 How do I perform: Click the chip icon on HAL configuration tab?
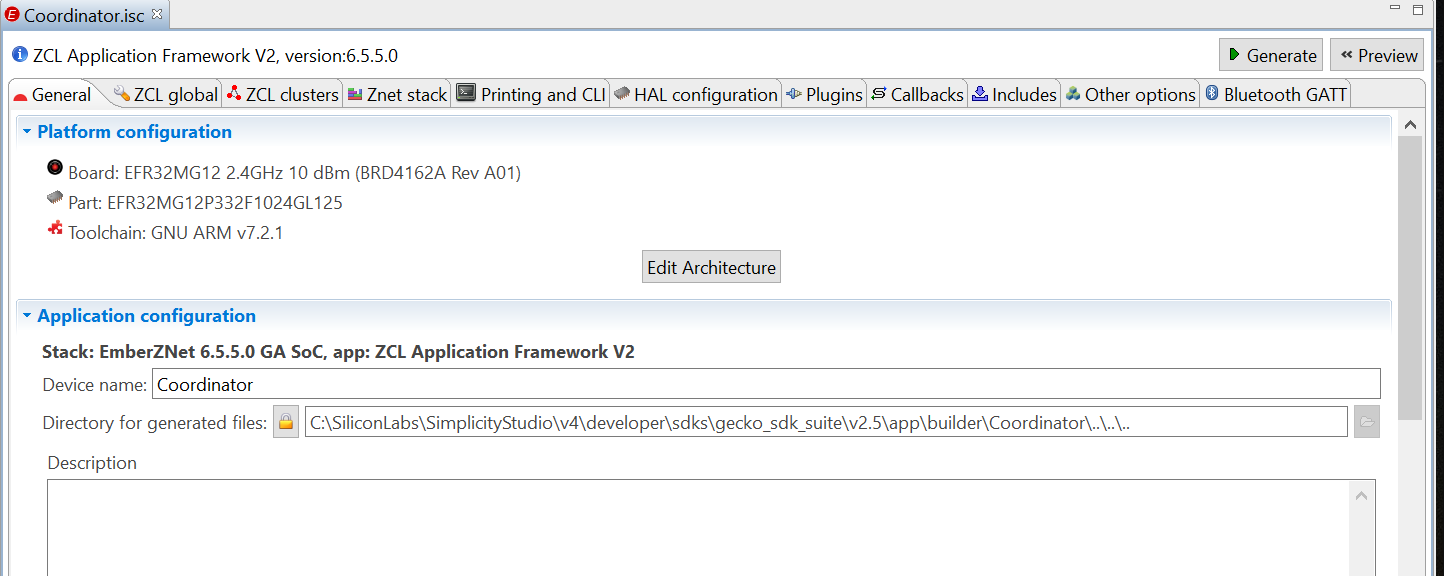[x=622, y=93]
